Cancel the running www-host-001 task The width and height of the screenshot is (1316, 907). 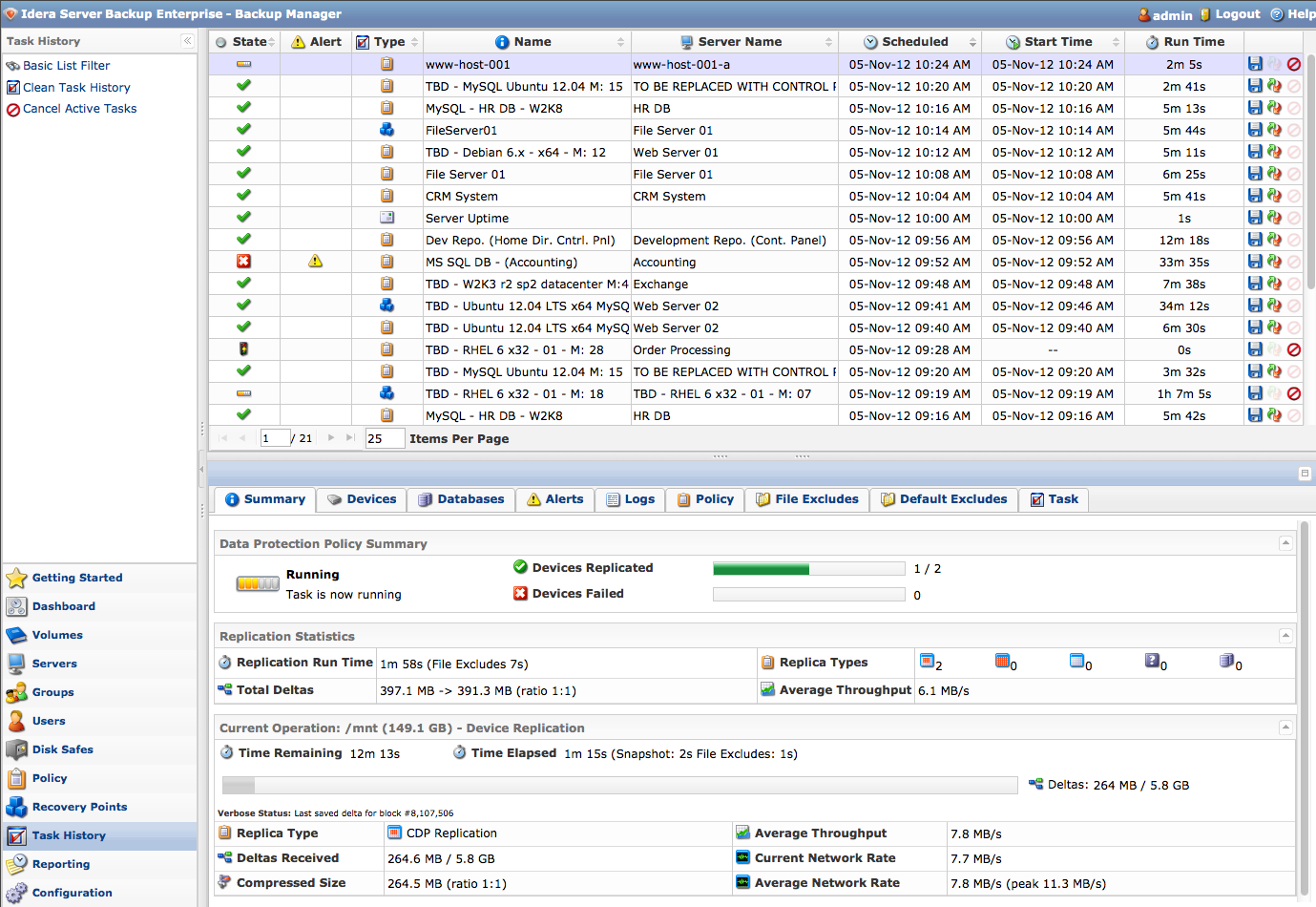(1294, 64)
